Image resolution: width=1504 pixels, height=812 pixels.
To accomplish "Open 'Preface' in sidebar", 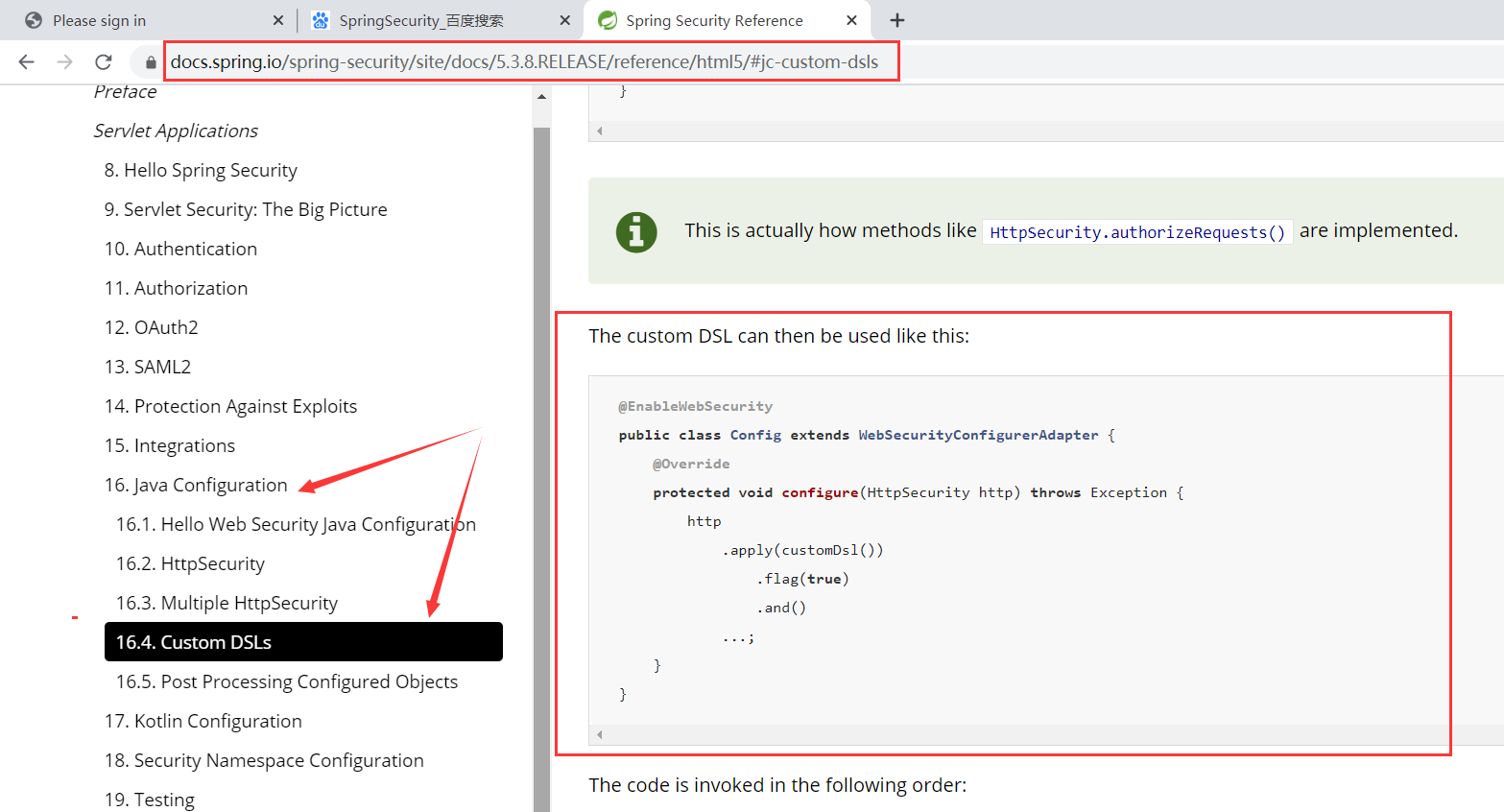I will [x=125, y=92].
